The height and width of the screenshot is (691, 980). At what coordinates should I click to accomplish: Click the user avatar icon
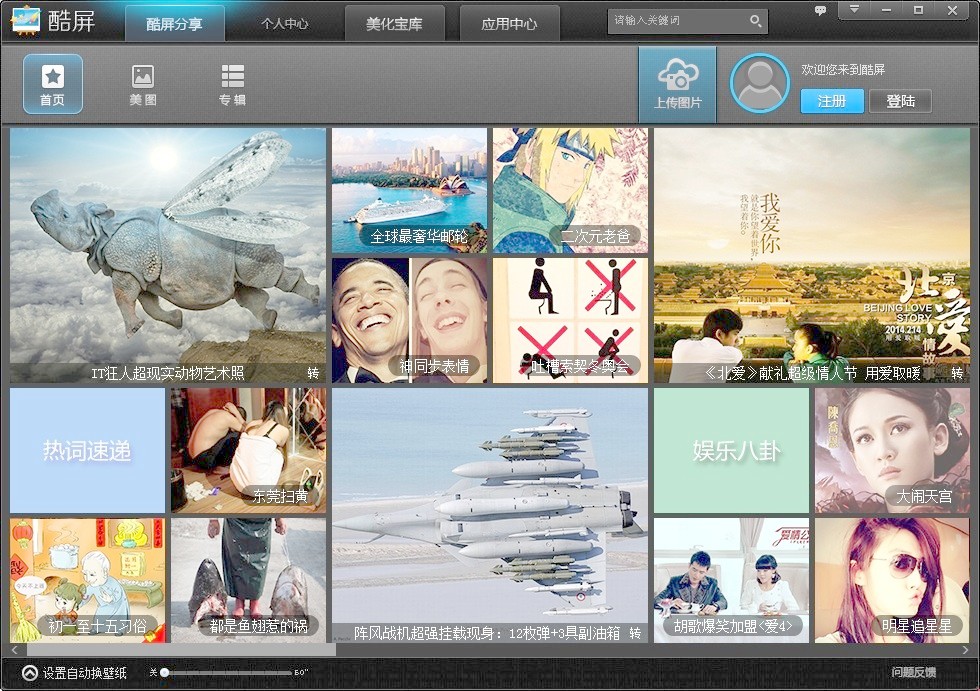[759, 84]
